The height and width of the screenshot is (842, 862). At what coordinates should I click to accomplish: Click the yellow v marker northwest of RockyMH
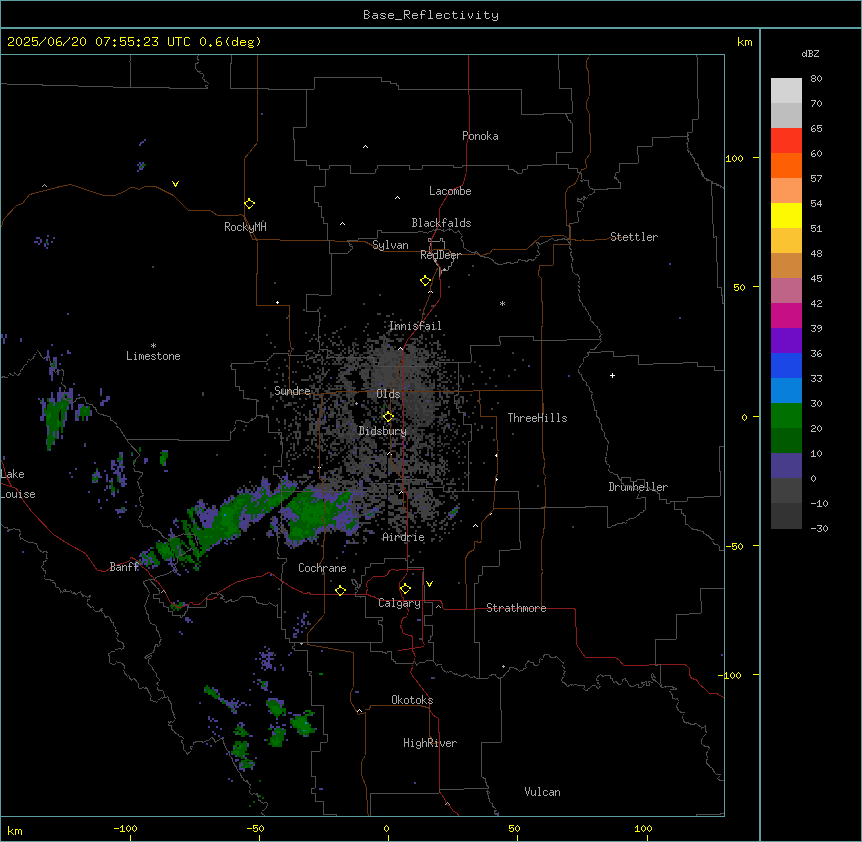(175, 184)
